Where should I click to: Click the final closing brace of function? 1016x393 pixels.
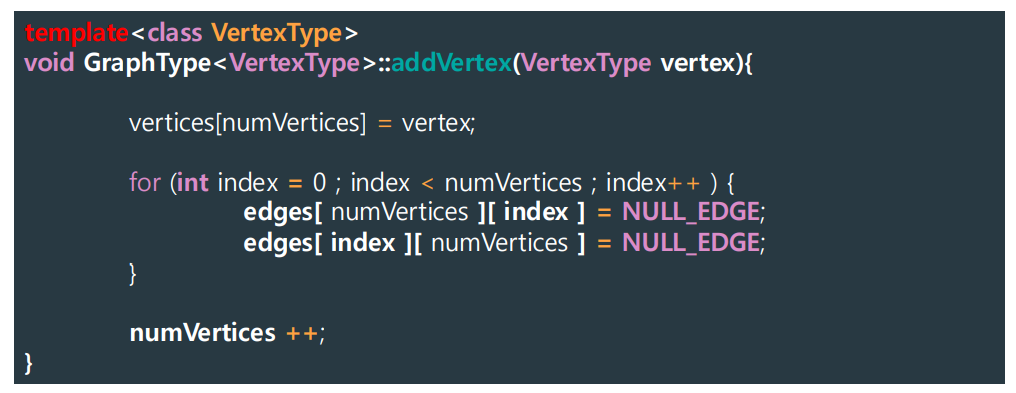[x=29, y=363]
